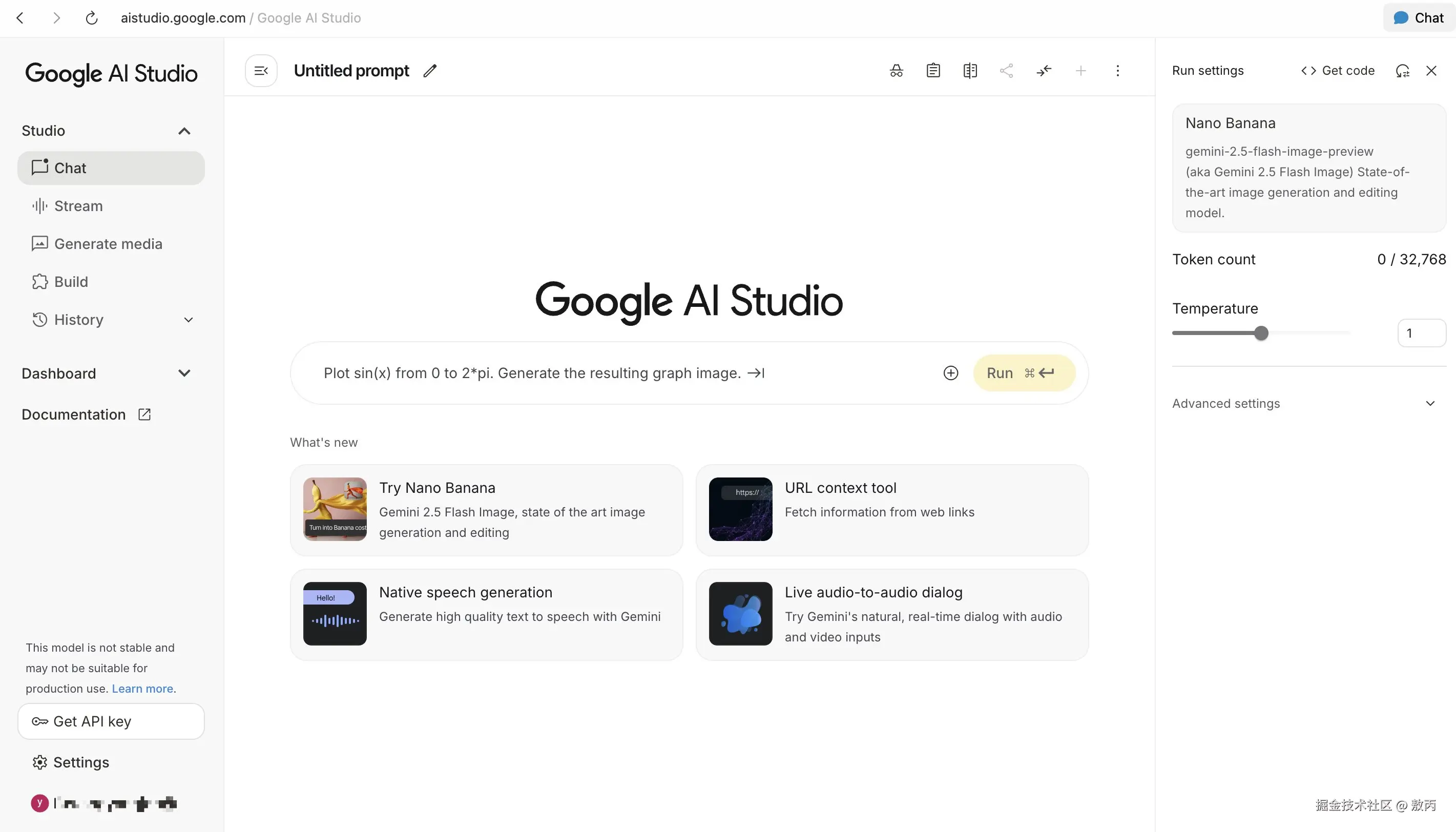Click the Temperature slider handle
The height and width of the screenshot is (832, 1456).
point(1261,333)
